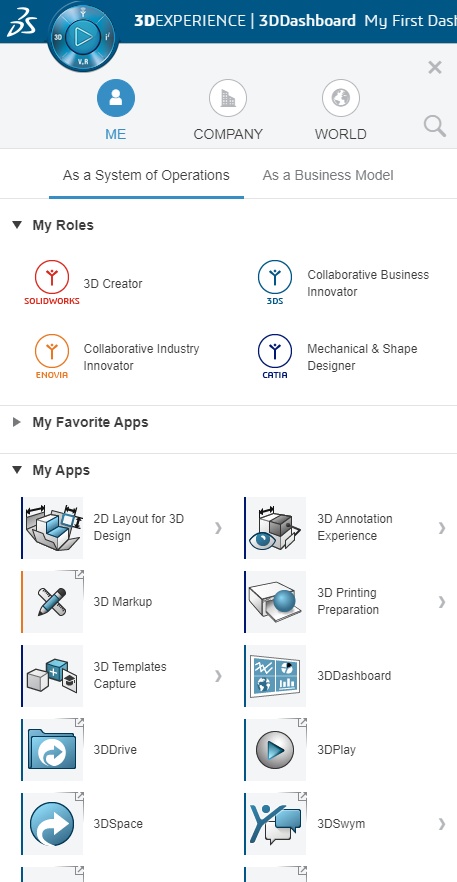Image resolution: width=457 pixels, height=882 pixels.
Task: Switch to As a Business Model tab
Action: 328,176
